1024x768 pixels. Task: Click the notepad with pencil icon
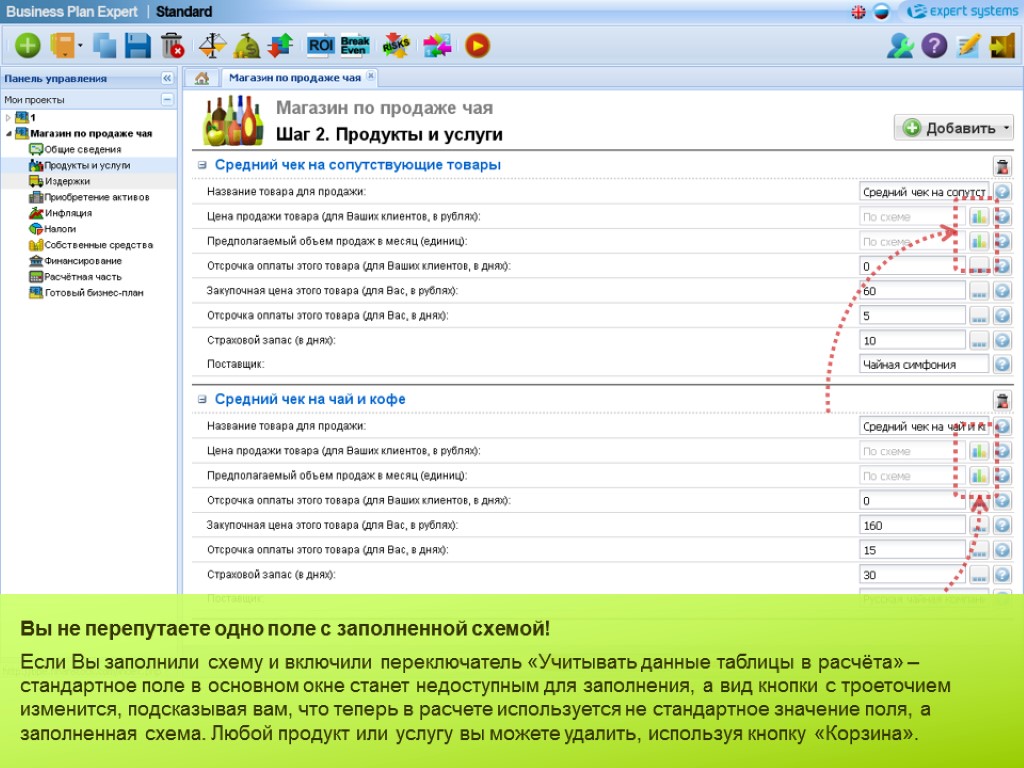pyautogui.click(x=968, y=46)
